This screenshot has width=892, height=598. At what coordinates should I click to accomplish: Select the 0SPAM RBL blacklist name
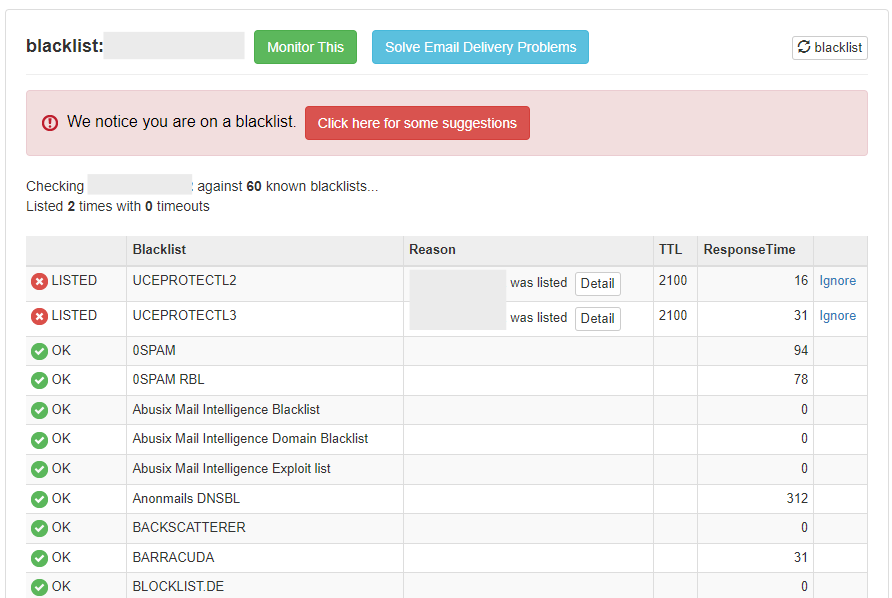[x=168, y=380]
